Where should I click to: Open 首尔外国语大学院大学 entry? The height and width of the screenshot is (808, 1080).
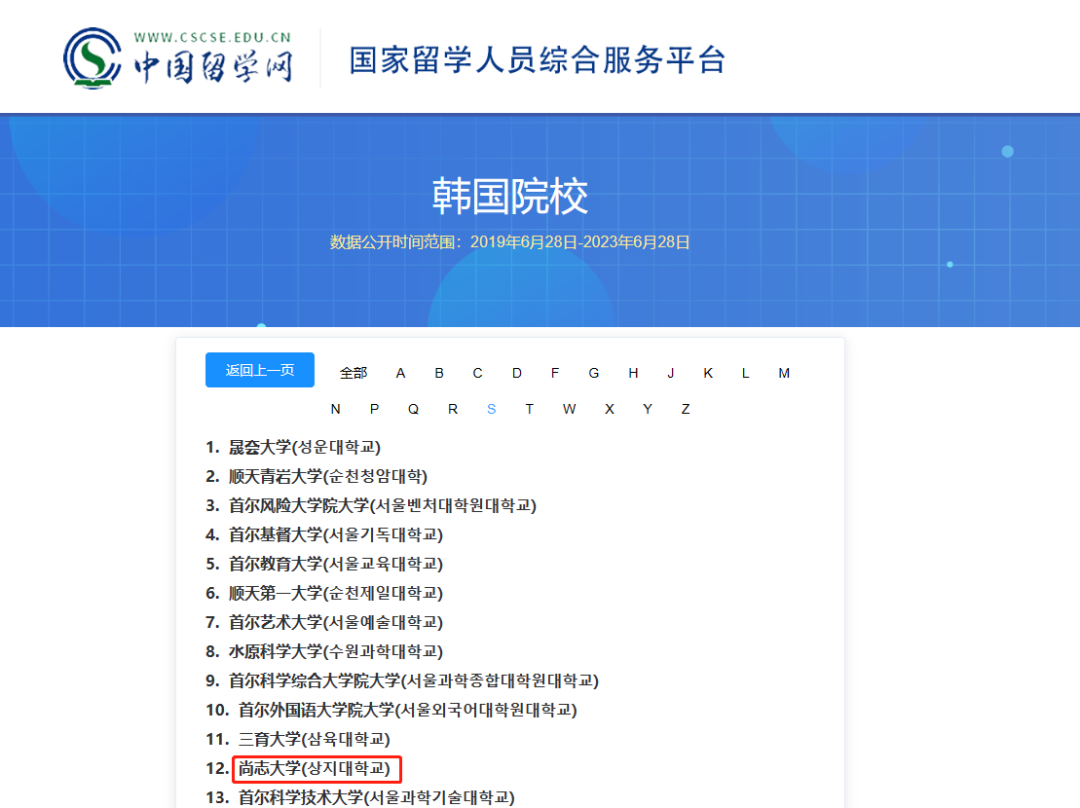pyautogui.click(x=408, y=709)
